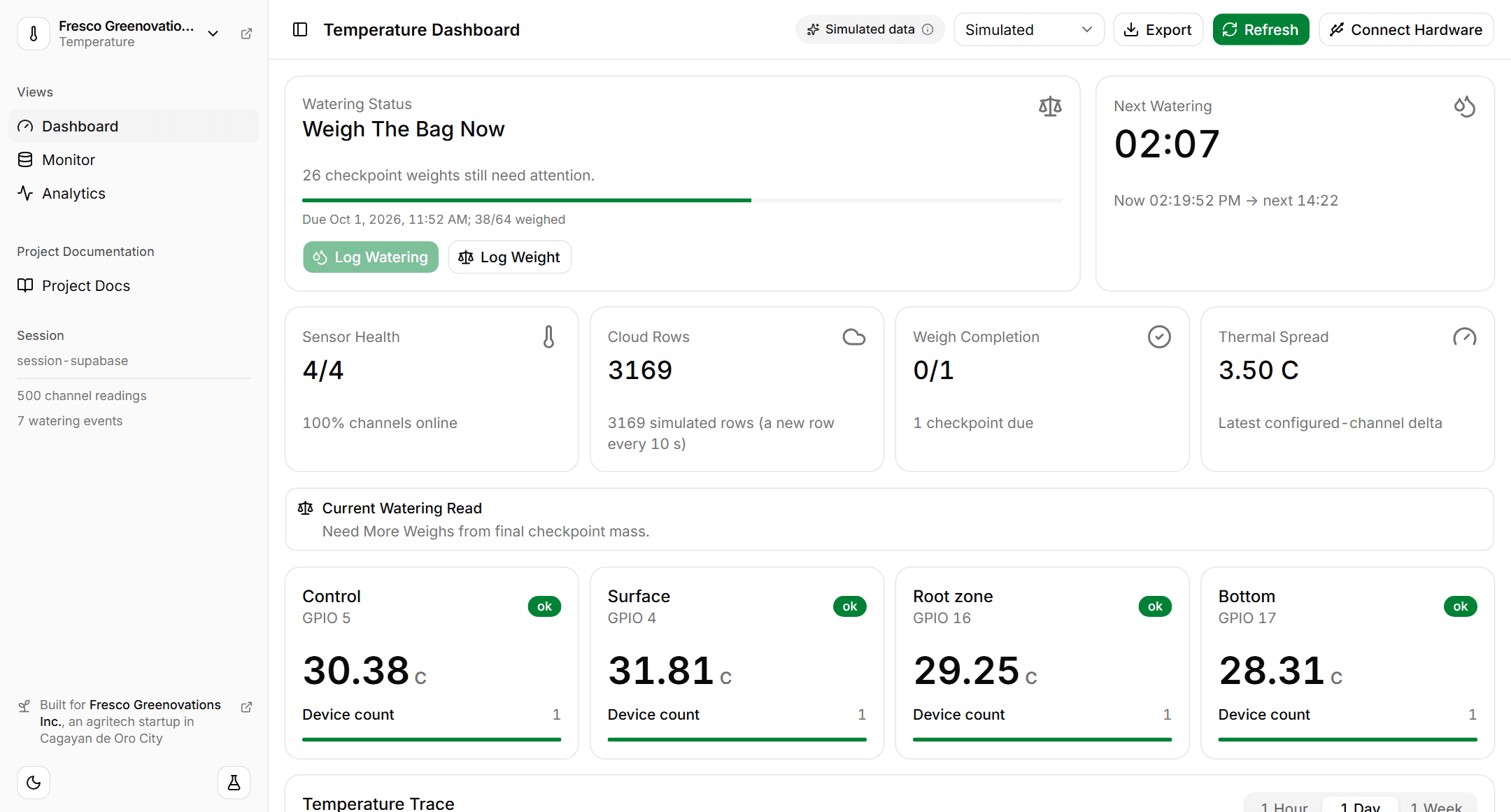This screenshot has width=1511, height=812.
Task: Click the Log Watering button
Action: tap(371, 257)
